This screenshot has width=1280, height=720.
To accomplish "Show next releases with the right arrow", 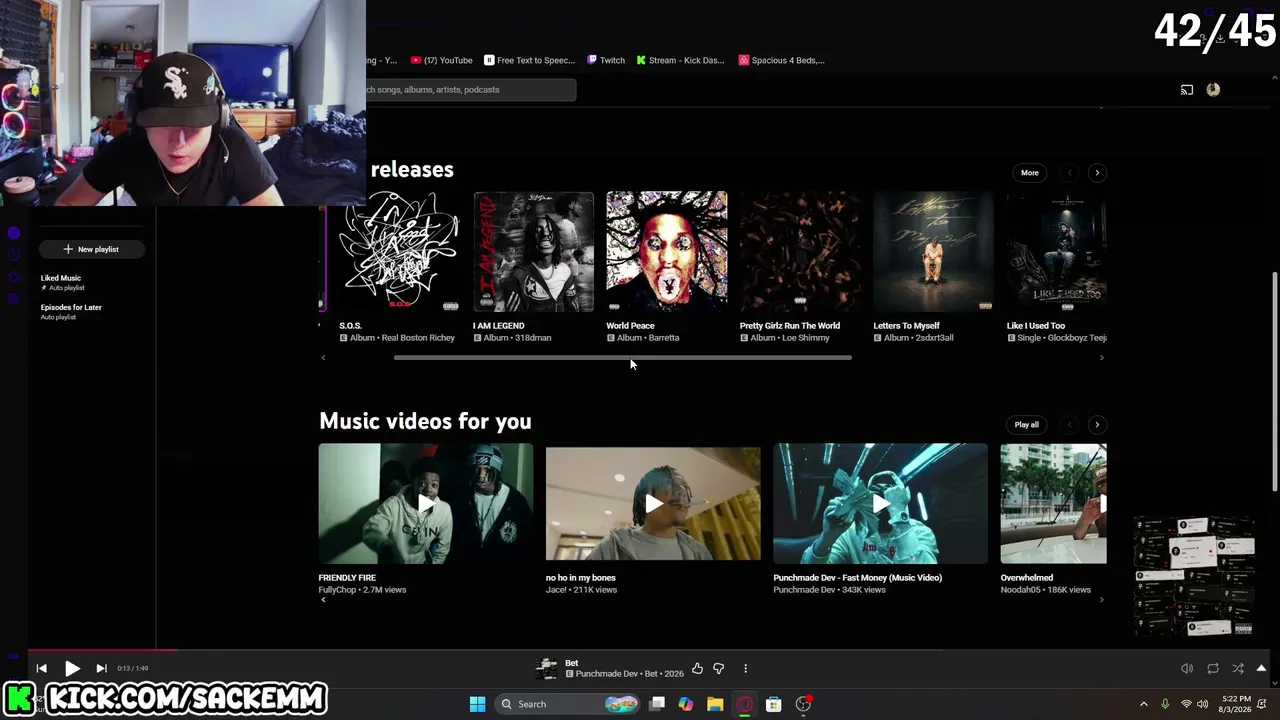I will 1097,173.
